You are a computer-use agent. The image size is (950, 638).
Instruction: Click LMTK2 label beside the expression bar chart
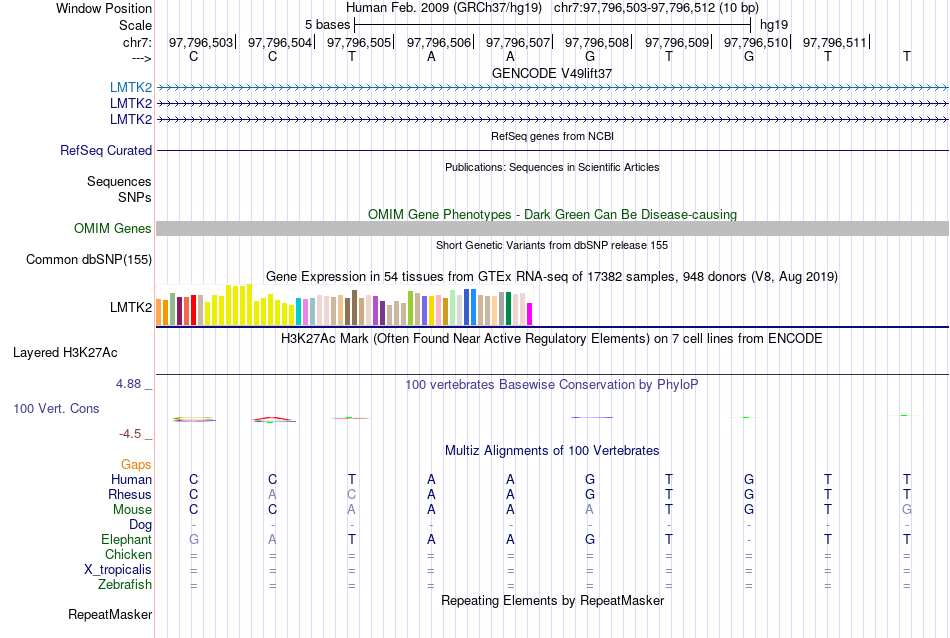tap(131, 307)
